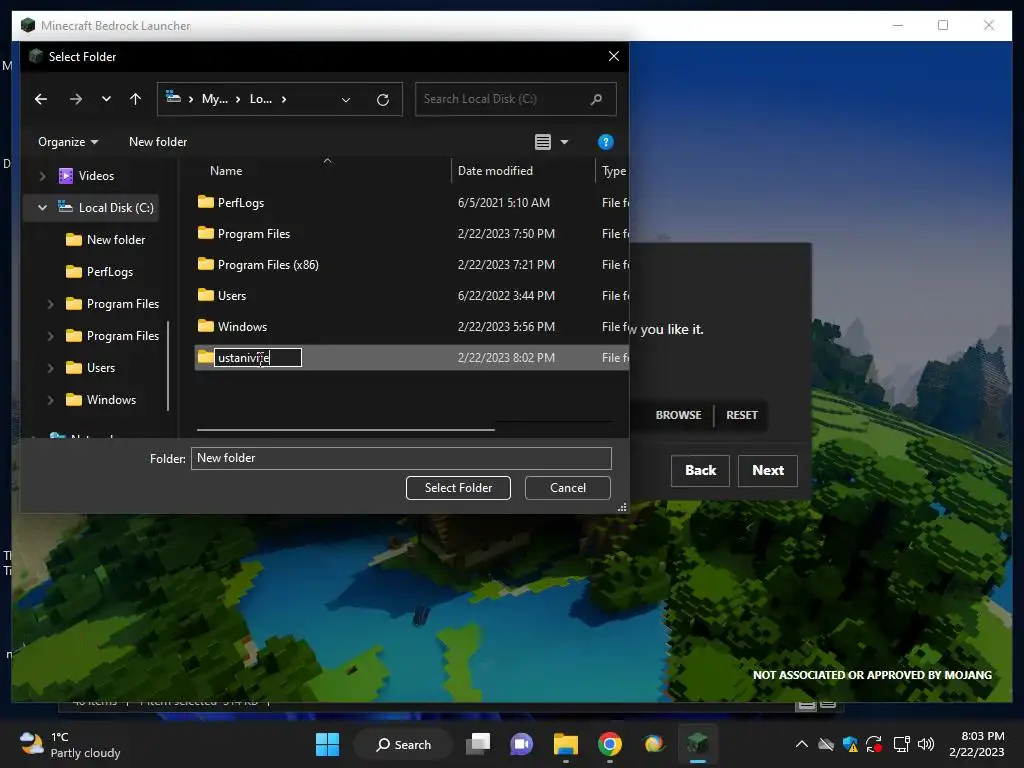Go up one folder level
Screen dimensions: 1024x768
(135, 99)
